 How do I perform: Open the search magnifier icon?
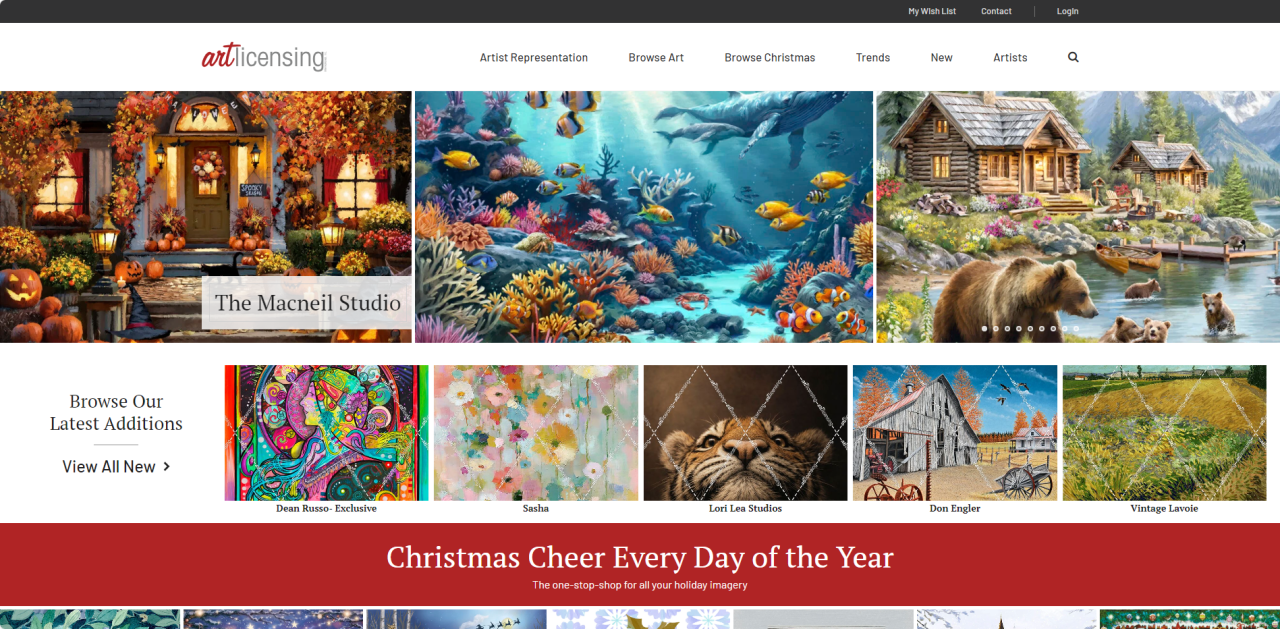[x=1073, y=57]
